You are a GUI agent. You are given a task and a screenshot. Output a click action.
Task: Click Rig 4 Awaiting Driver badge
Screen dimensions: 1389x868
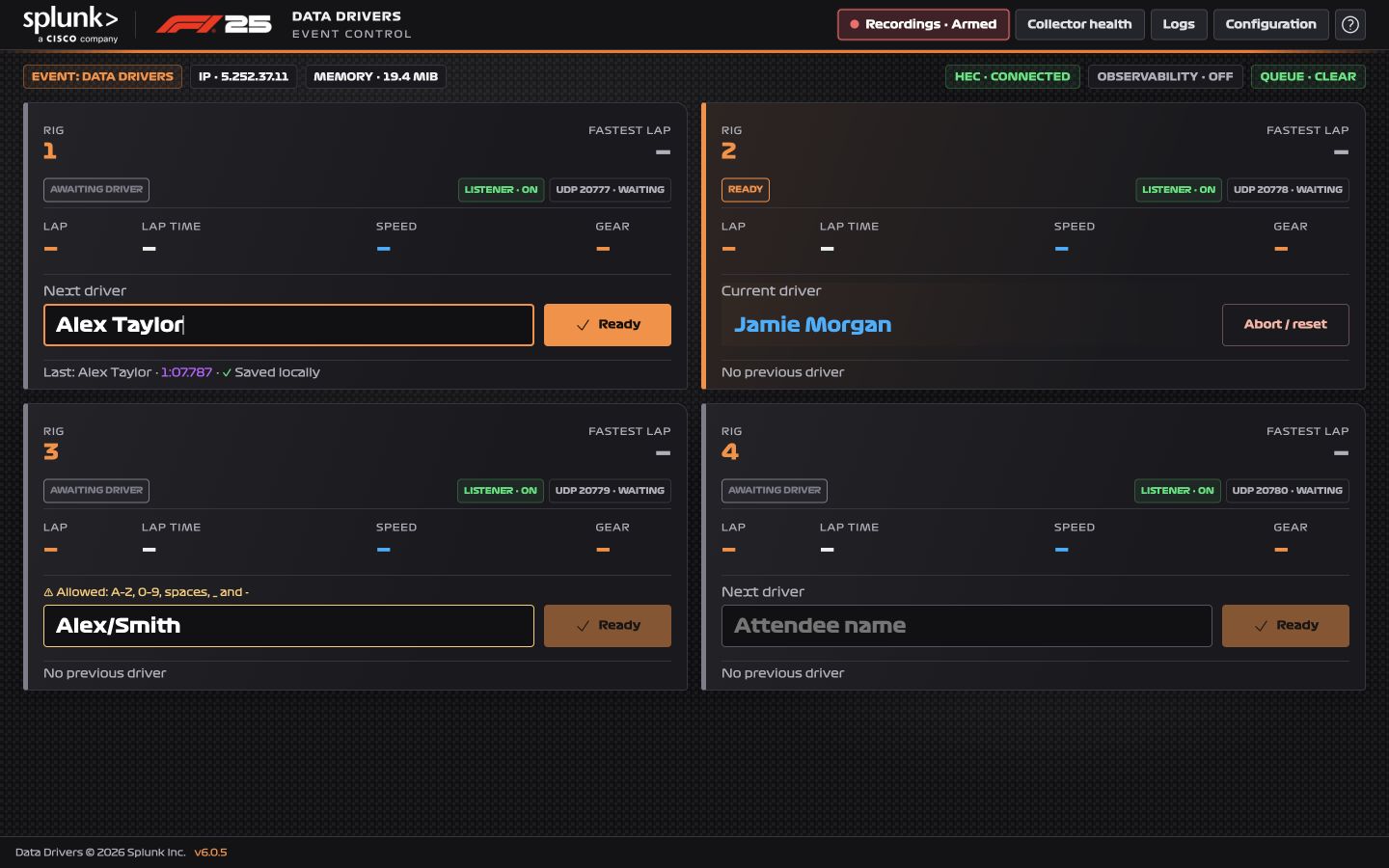(x=775, y=491)
